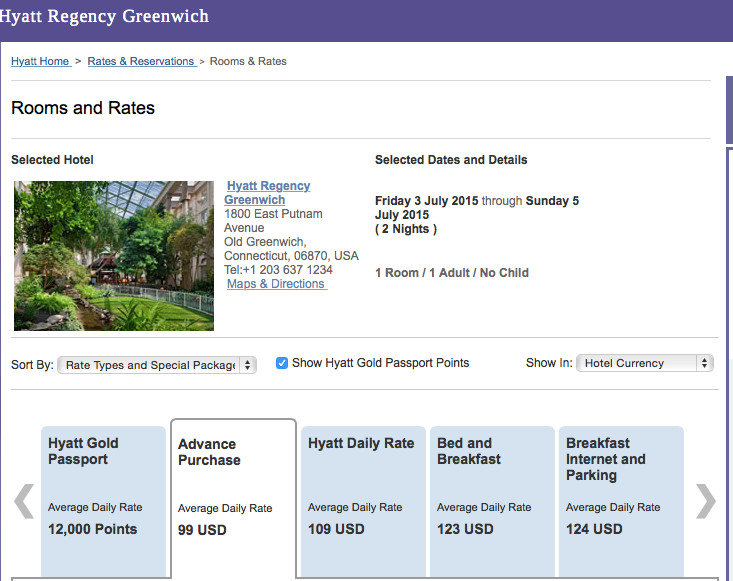This screenshot has height=581, width=733.
Task: Open the Show In currency dropdown
Action: pos(644,363)
